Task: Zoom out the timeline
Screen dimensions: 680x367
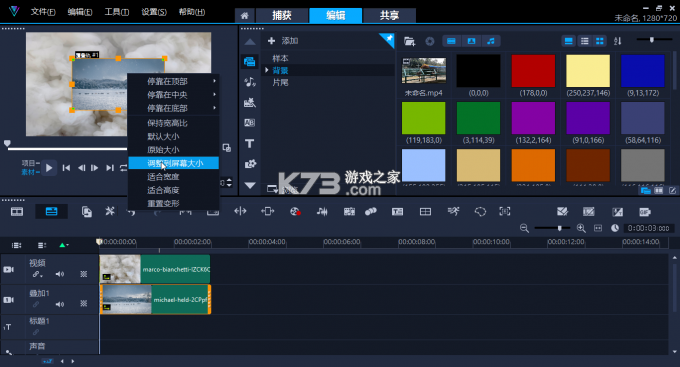Action: click(x=524, y=228)
